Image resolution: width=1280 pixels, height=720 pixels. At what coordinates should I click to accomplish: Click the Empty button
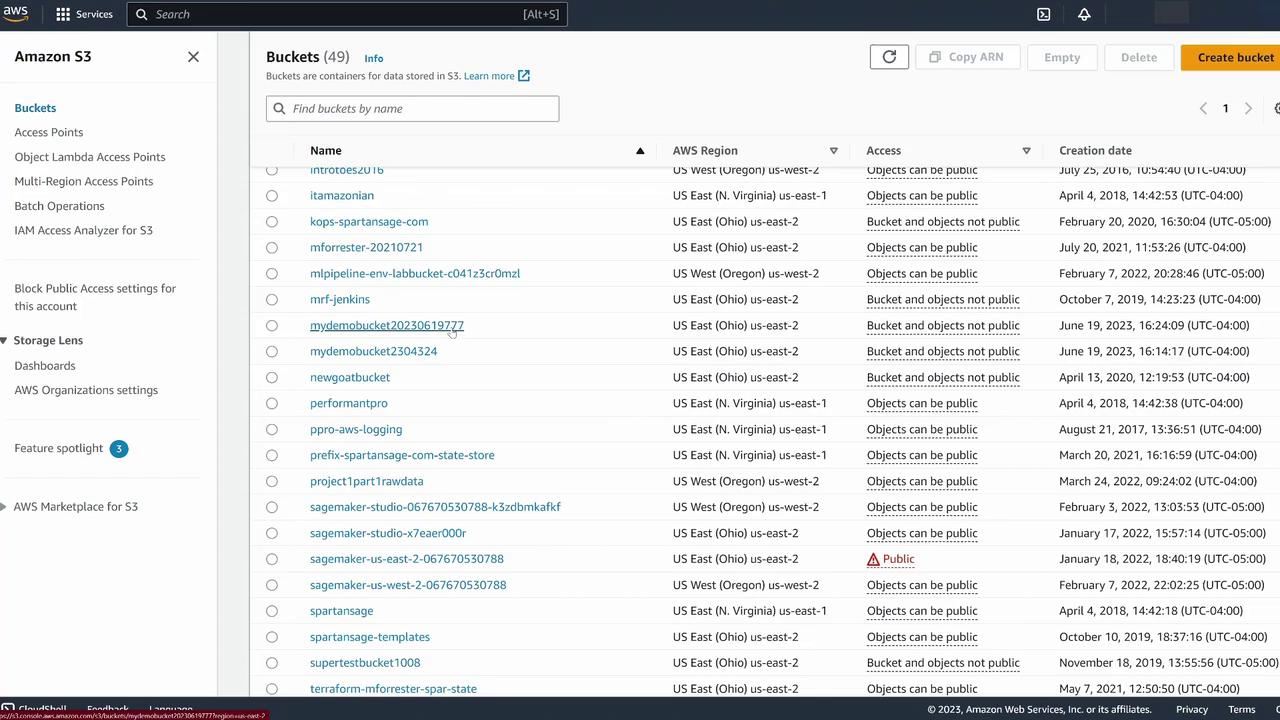1062,57
